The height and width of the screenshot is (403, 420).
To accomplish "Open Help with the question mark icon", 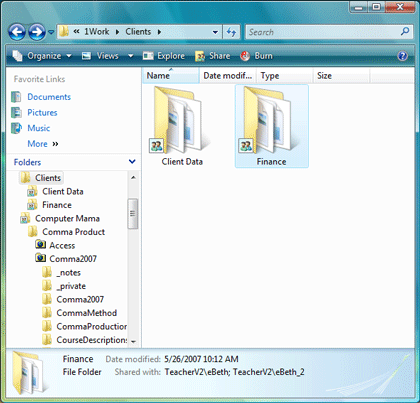I will [x=403, y=56].
